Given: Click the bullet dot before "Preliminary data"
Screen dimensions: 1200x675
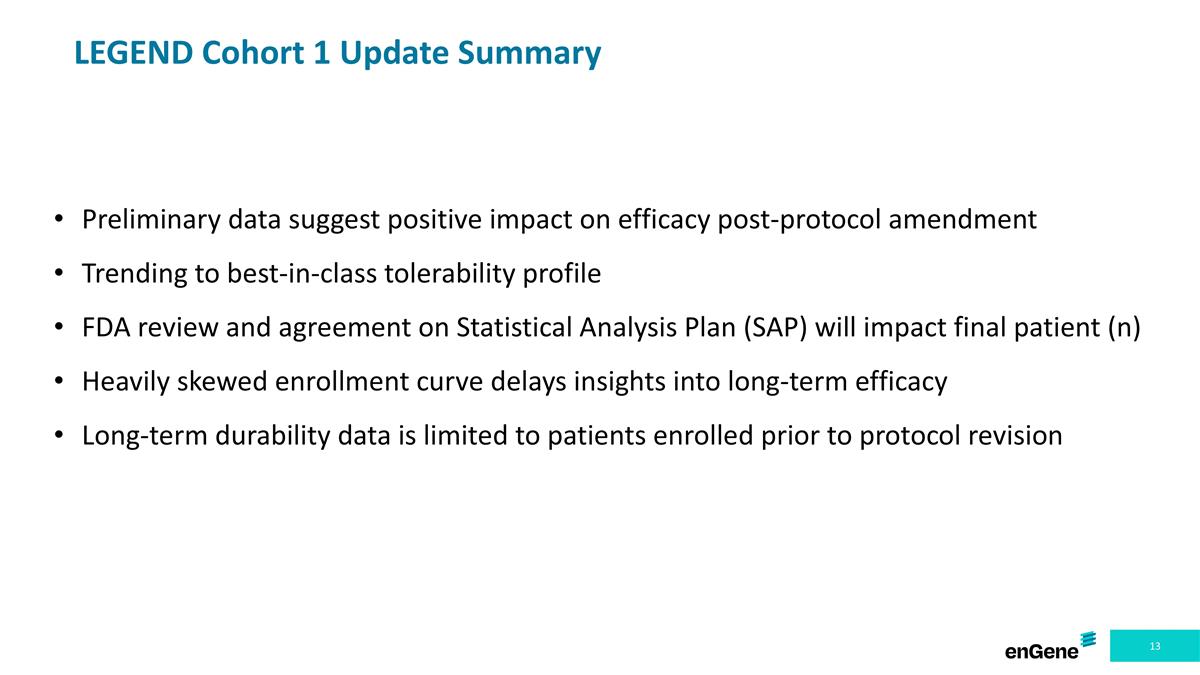Looking at the screenshot, I should point(60,219).
